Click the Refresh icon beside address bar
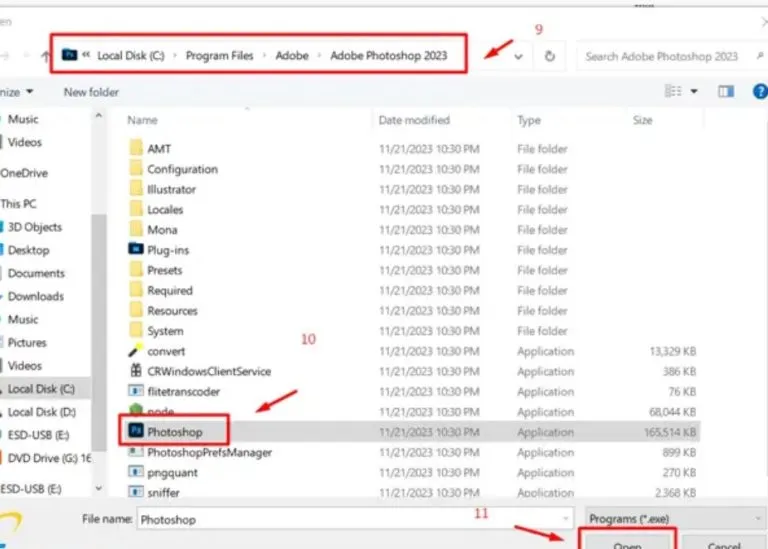The image size is (768, 549). [550, 56]
